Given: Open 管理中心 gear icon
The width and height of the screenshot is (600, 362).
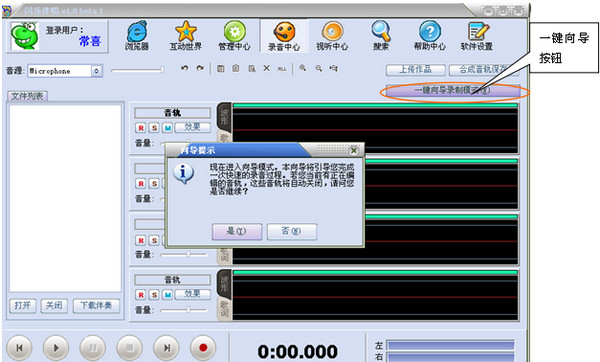Looking at the screenshot, I should (234, 36).
